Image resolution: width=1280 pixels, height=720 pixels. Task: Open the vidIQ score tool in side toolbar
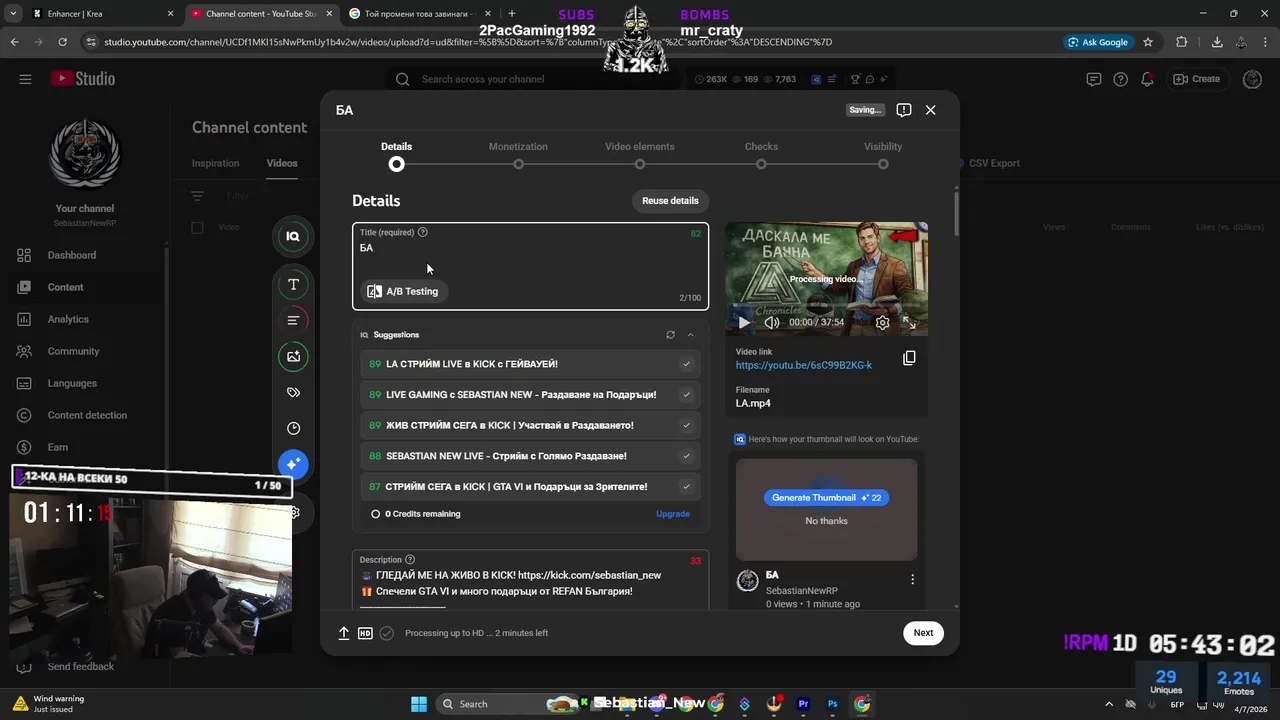(x=293, y=236)
